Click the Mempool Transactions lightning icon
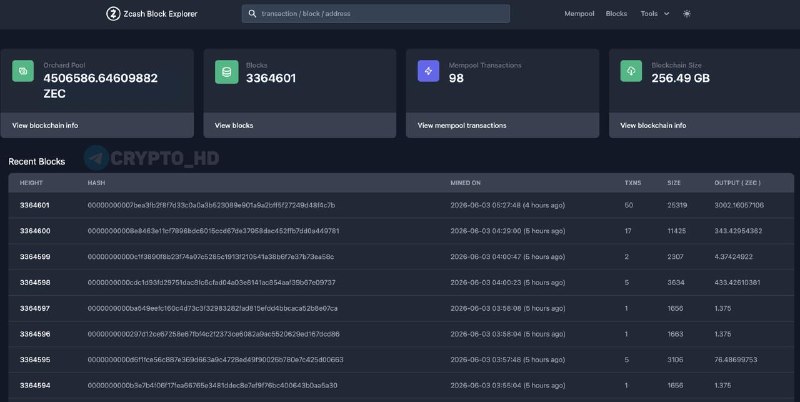800x402 pixels. (429, 71)
